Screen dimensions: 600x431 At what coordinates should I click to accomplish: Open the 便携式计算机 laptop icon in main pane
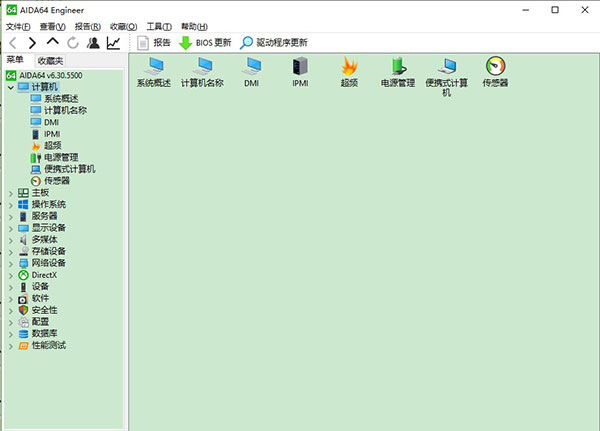click(x=447, y=66)
